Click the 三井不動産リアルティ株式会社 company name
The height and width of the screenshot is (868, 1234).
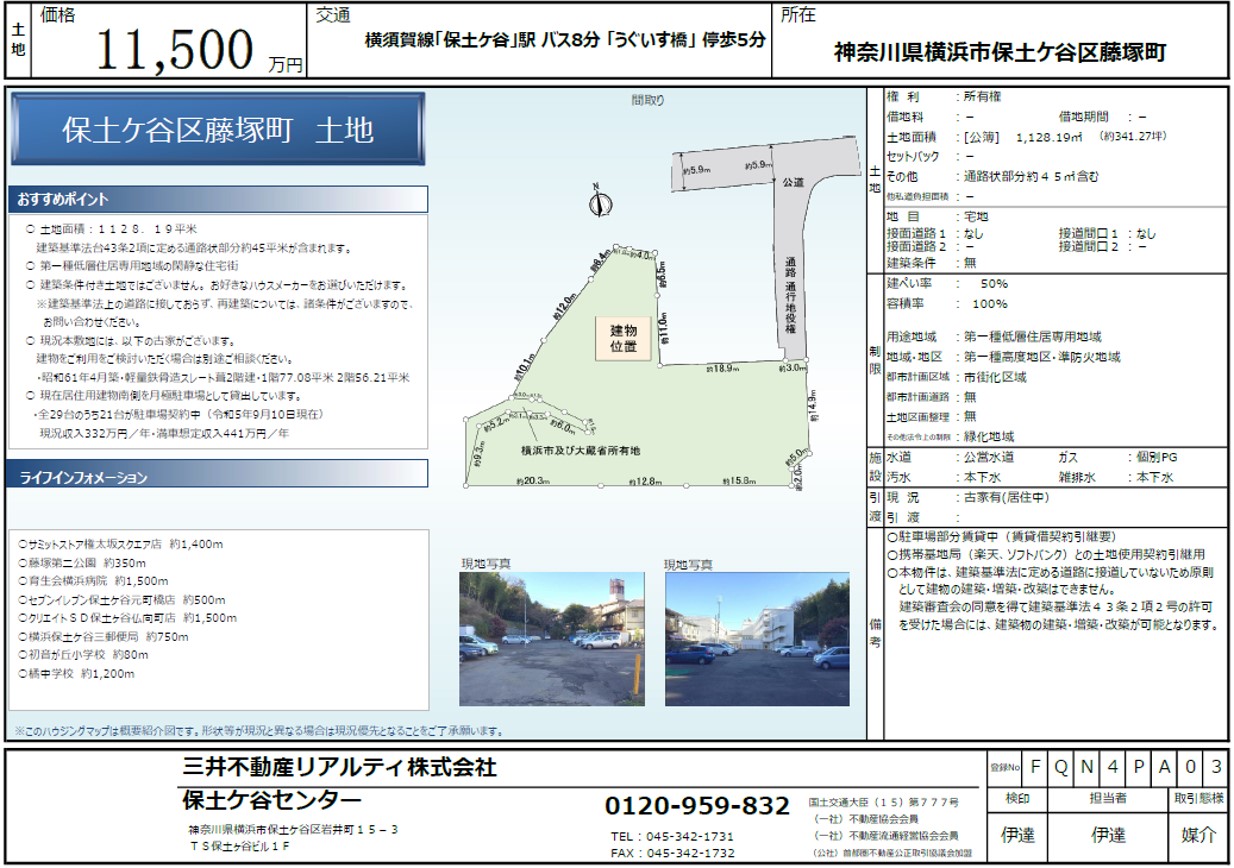[x=338, y=768]
